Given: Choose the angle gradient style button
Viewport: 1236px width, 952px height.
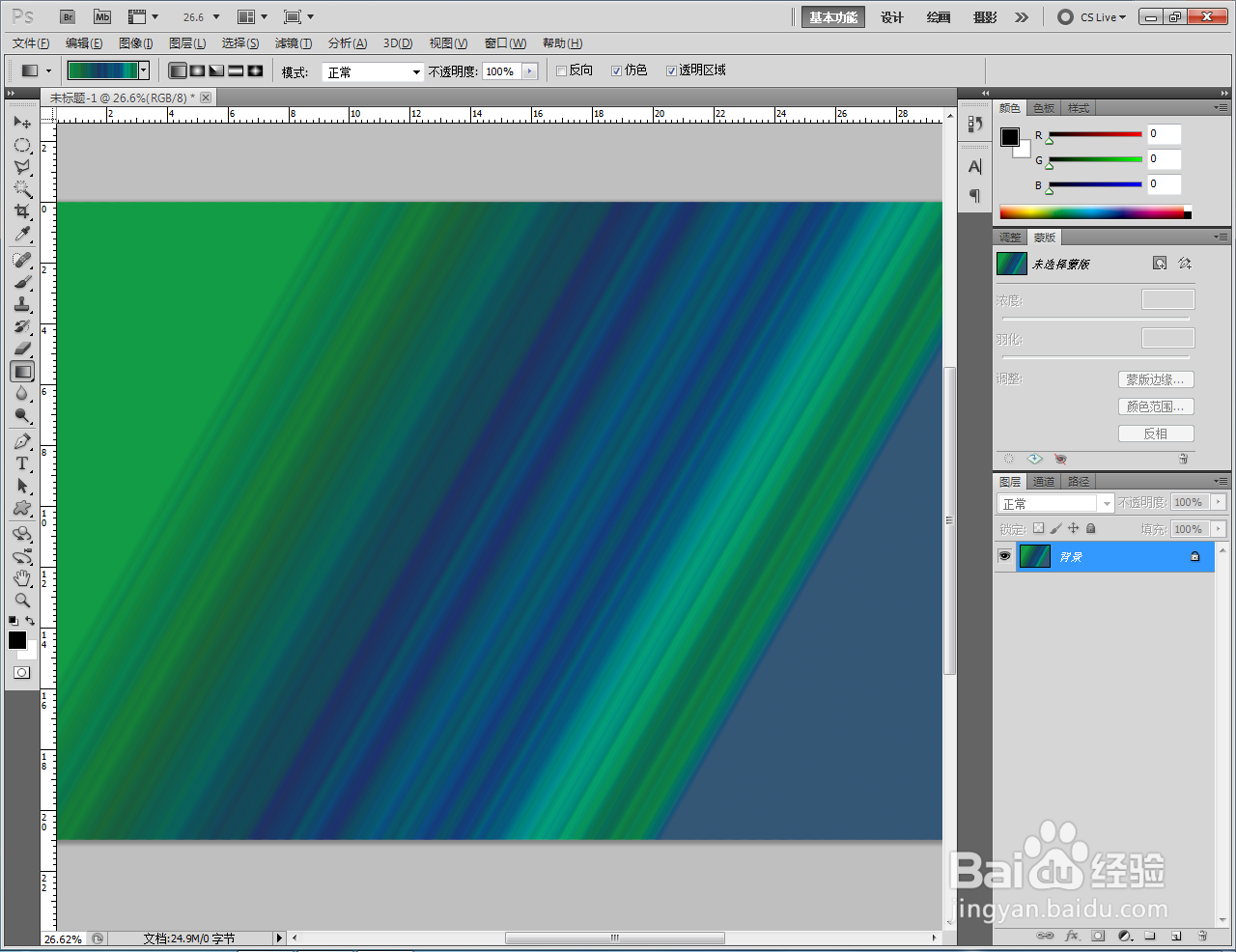Looking at the screenshot, I should point(216,70).
